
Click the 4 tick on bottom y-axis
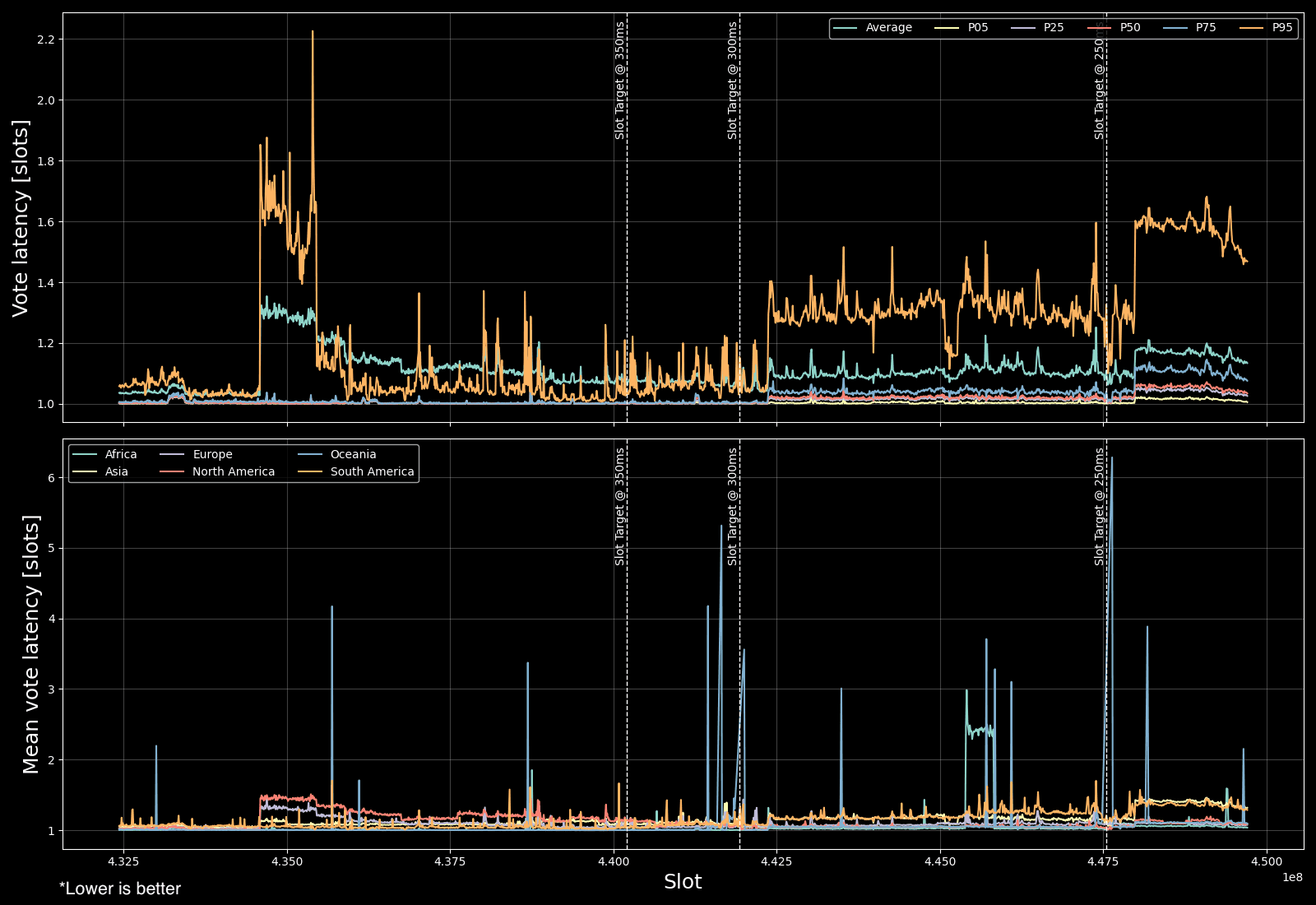51,619
